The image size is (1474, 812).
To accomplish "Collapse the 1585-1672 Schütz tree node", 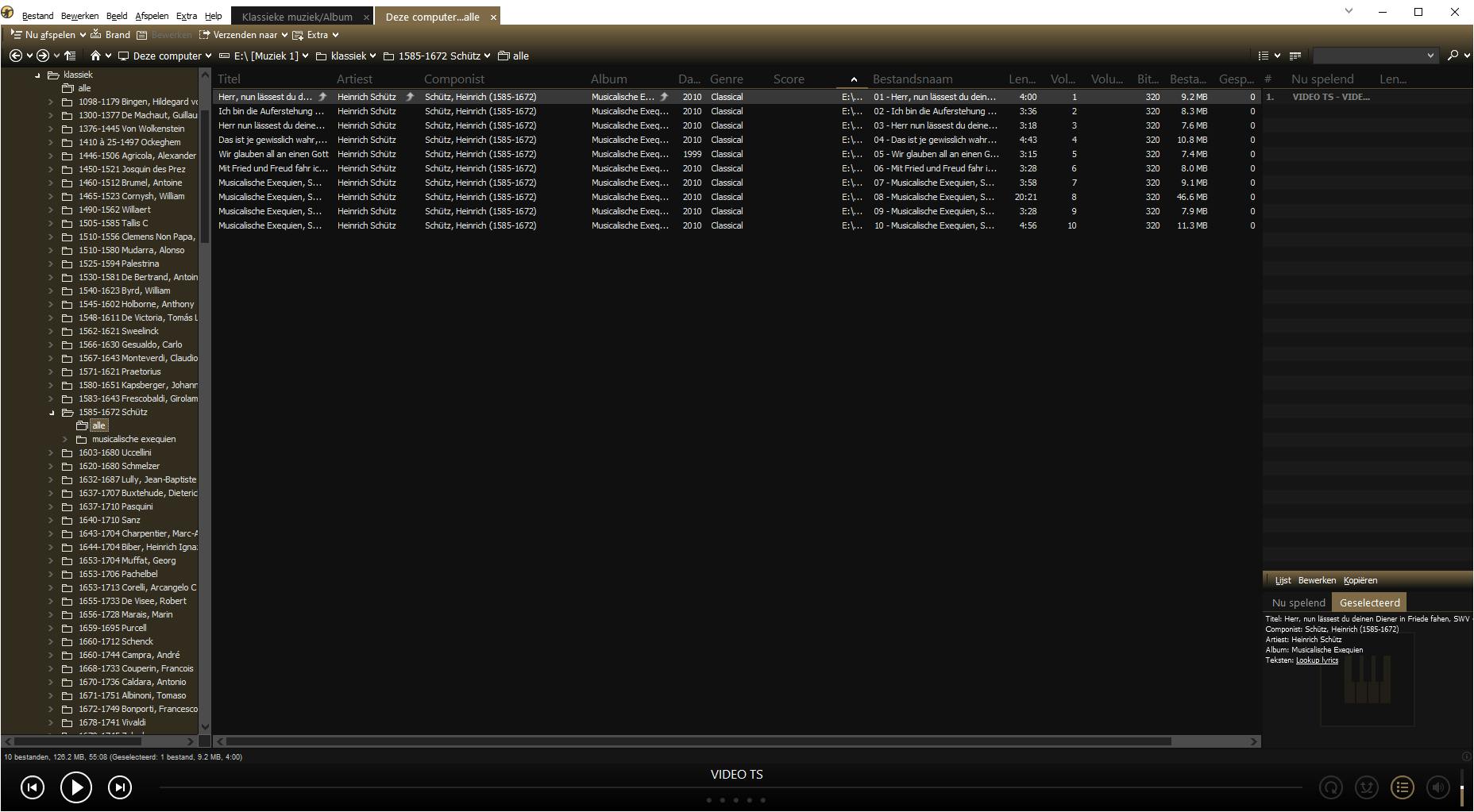I will 52,413.
